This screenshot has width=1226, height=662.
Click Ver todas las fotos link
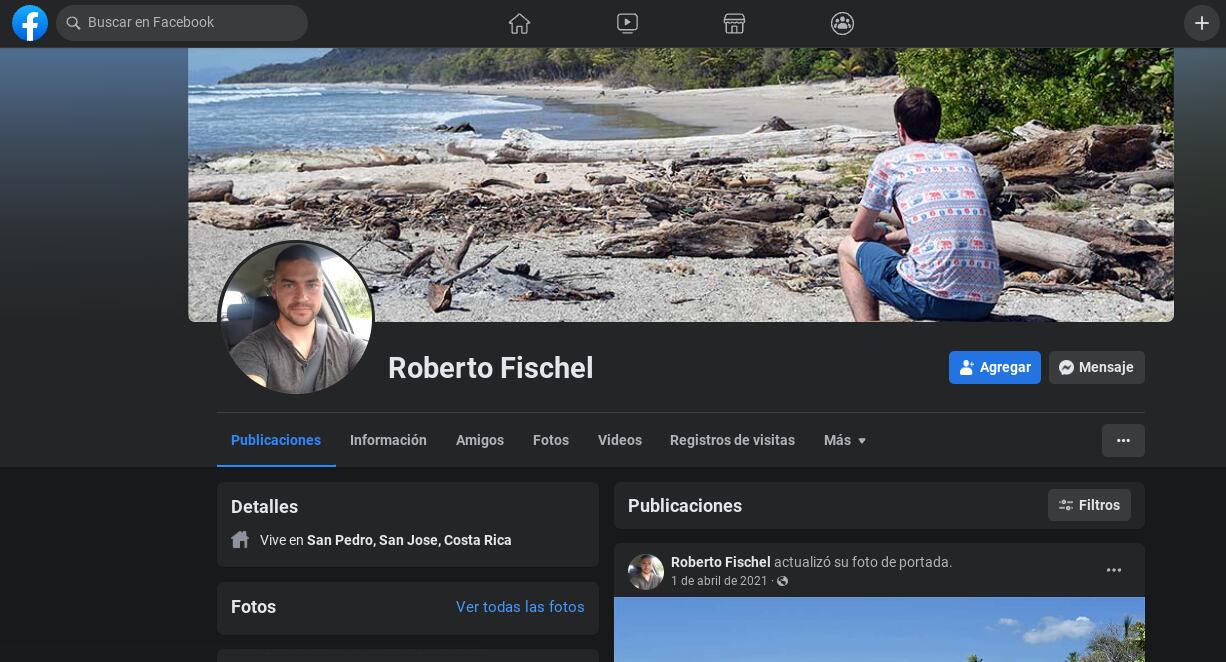click(520, 607)
